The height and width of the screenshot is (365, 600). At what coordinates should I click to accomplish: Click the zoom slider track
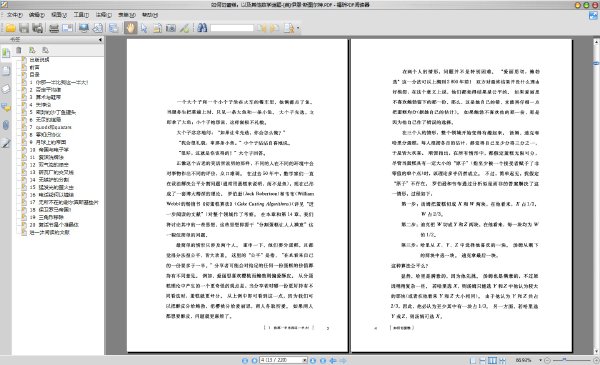point(572,360)
